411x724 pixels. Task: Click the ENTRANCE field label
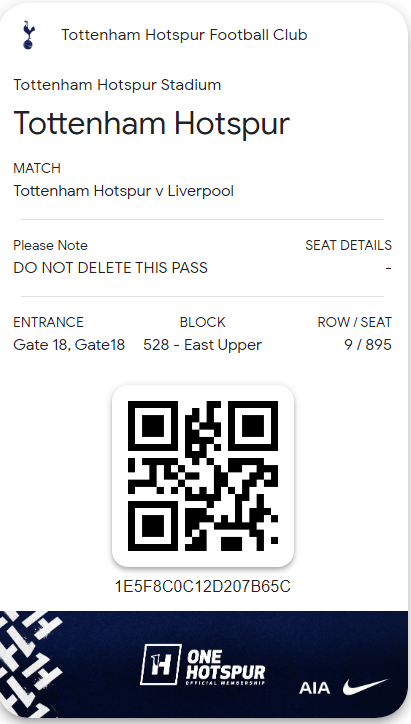point(48,322)
